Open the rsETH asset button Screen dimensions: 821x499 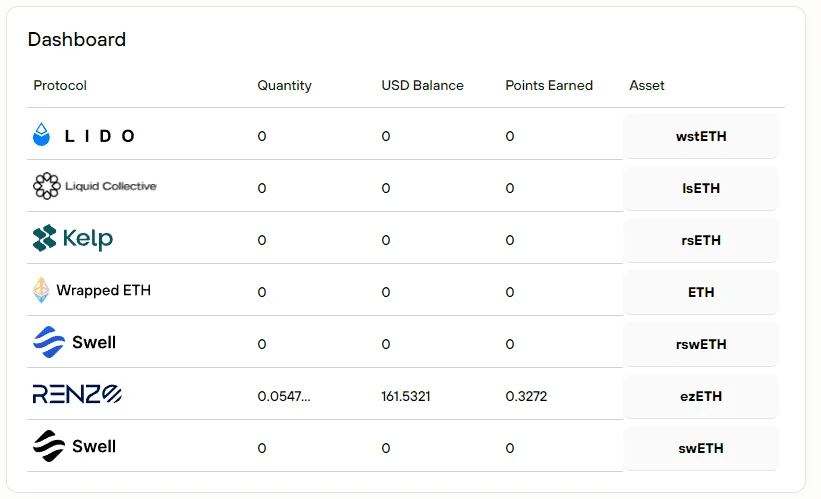[701, 240]
